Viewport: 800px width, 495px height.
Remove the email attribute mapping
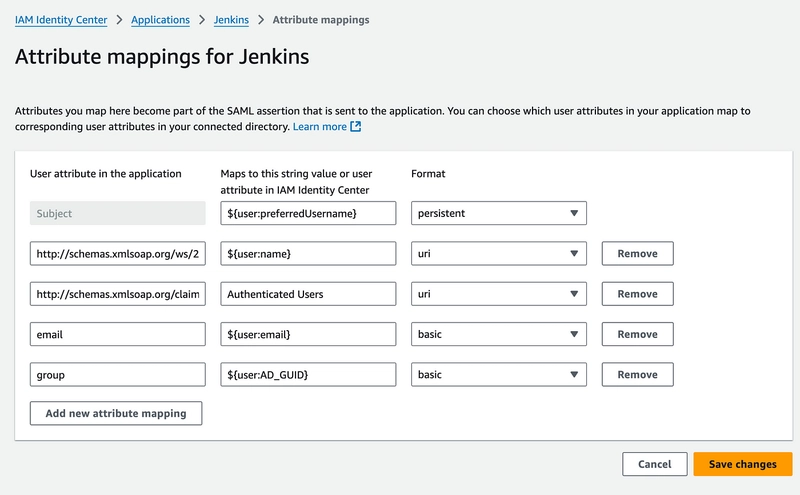637,334
